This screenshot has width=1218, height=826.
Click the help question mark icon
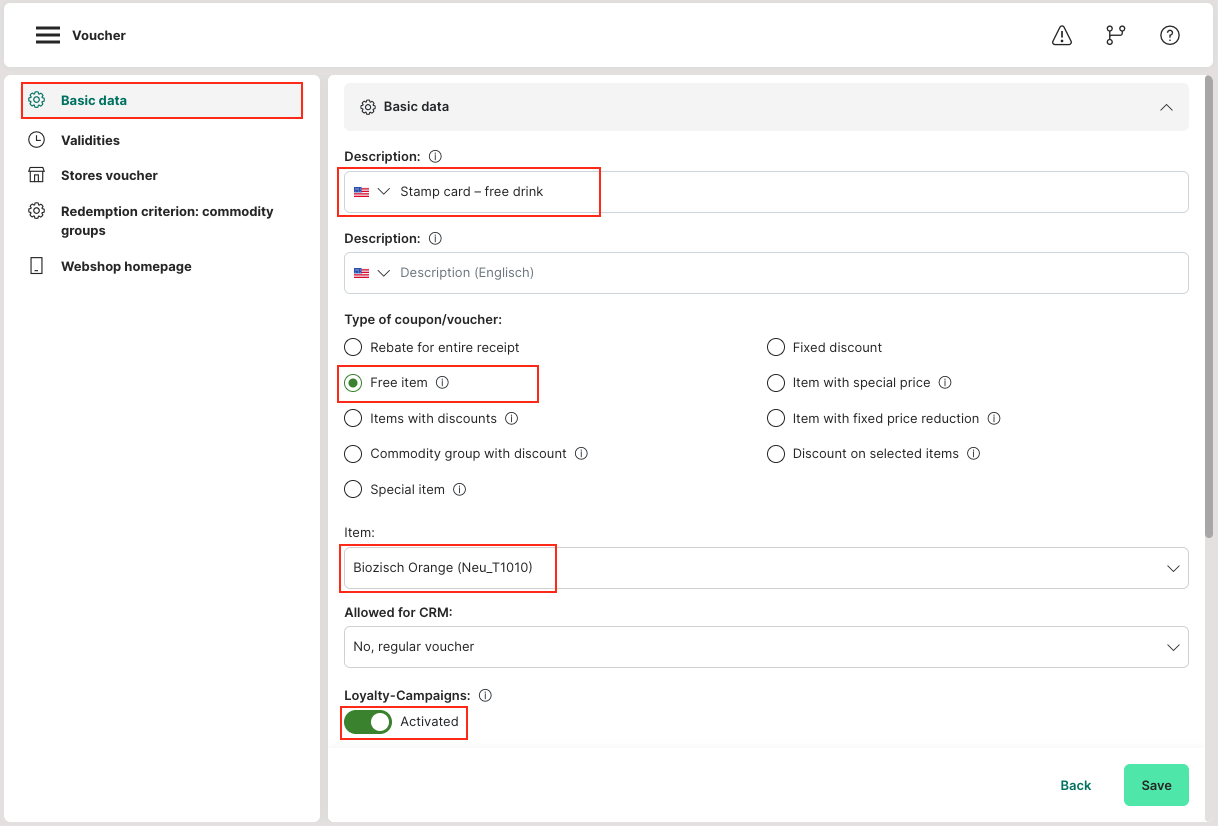(1170, 35)
